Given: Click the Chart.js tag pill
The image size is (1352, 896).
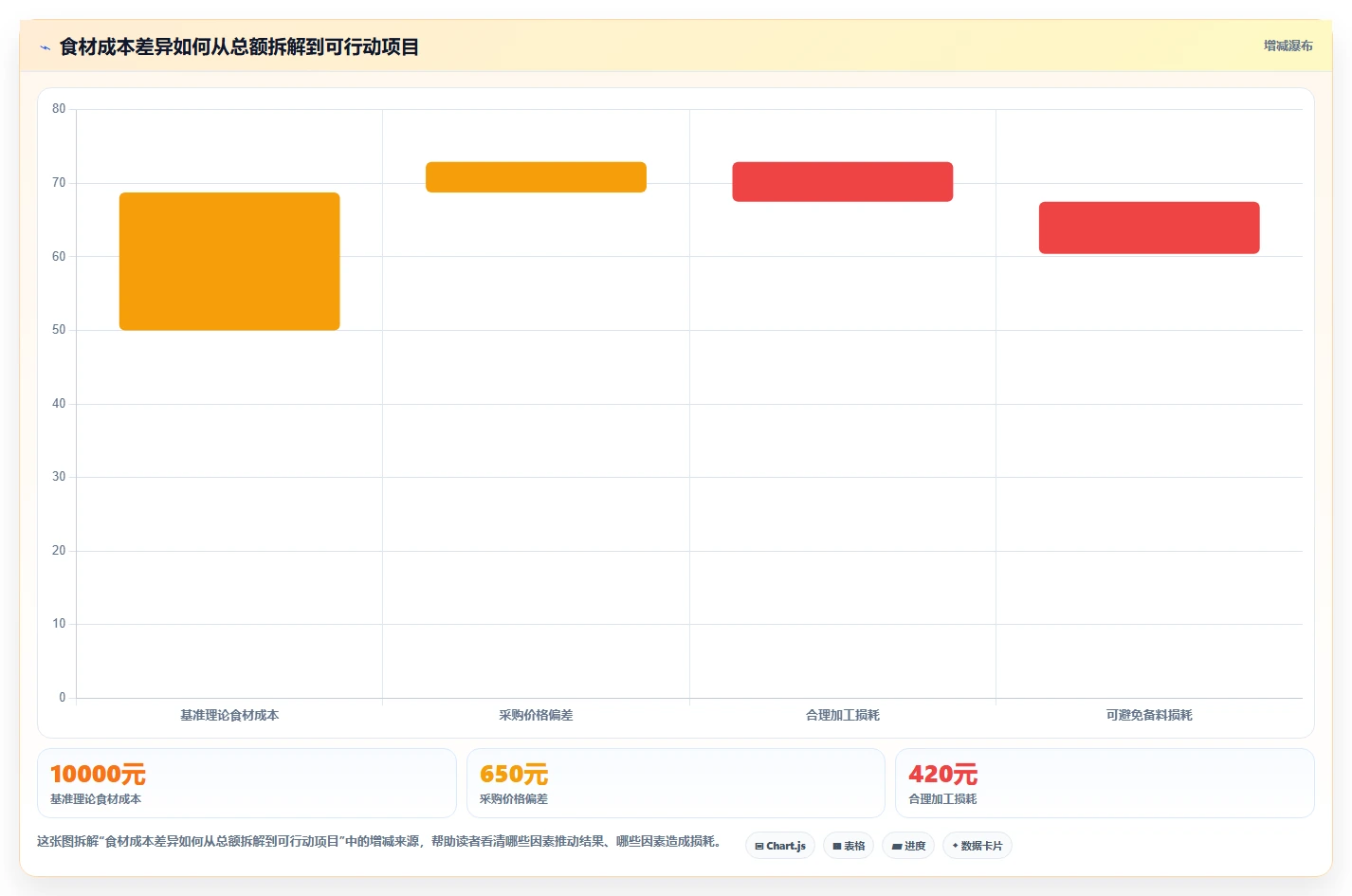Looking at the screenshot, I should coord(780,846).
